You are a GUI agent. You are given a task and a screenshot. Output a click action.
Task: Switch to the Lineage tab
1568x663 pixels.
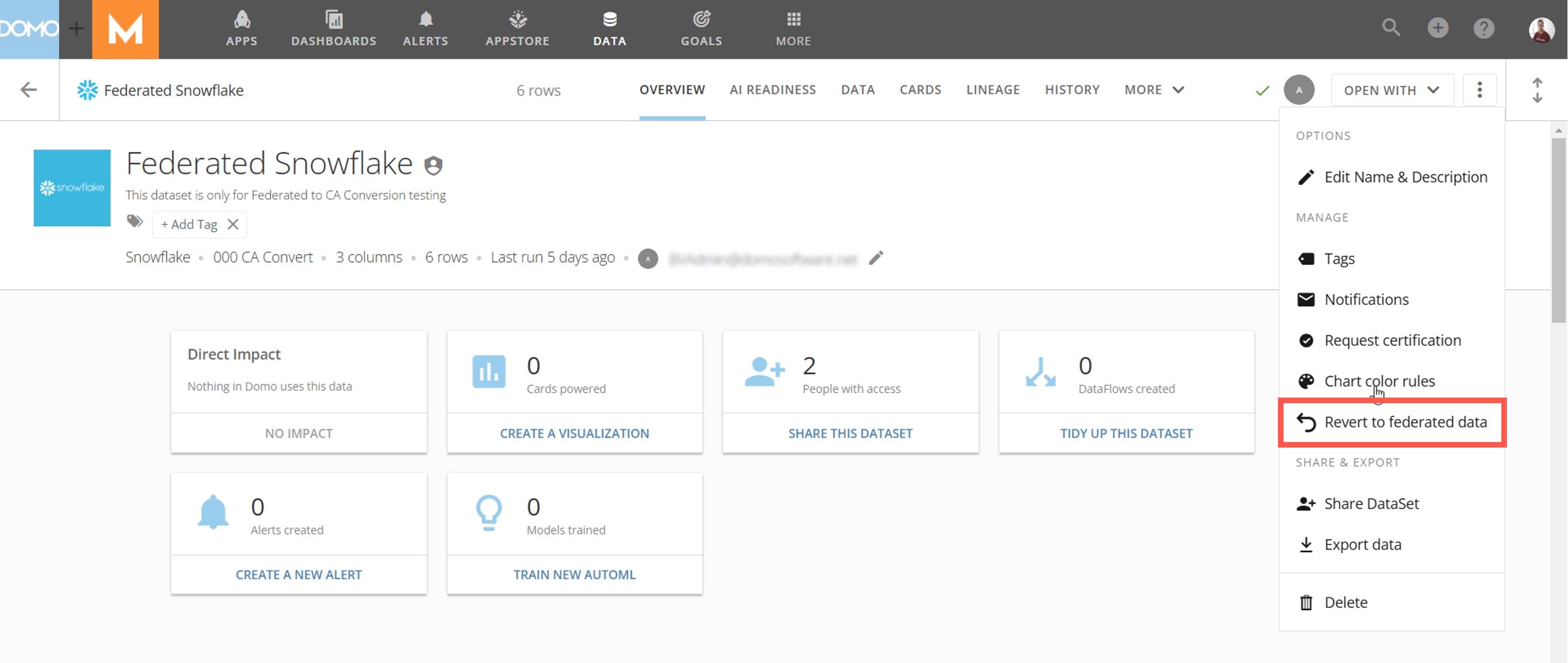click(x=993, y=90)
